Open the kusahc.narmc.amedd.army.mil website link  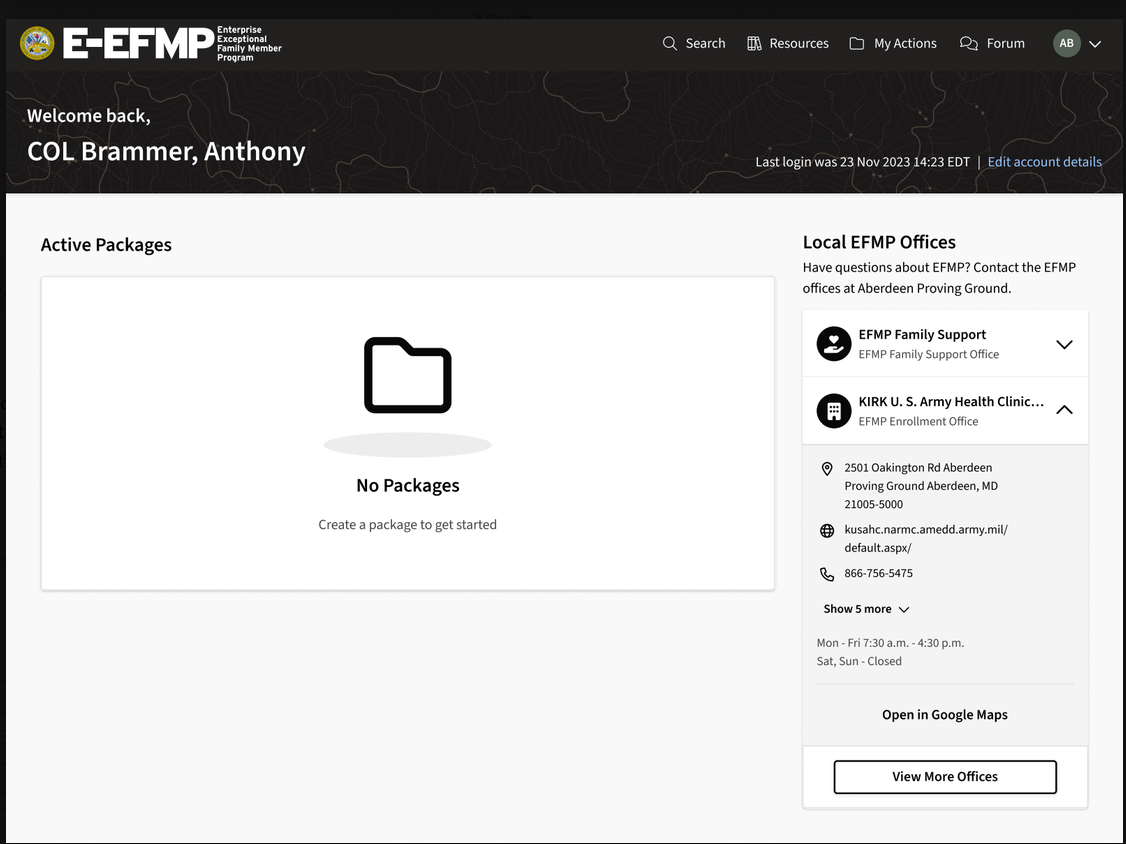click(x=926, y=539)
